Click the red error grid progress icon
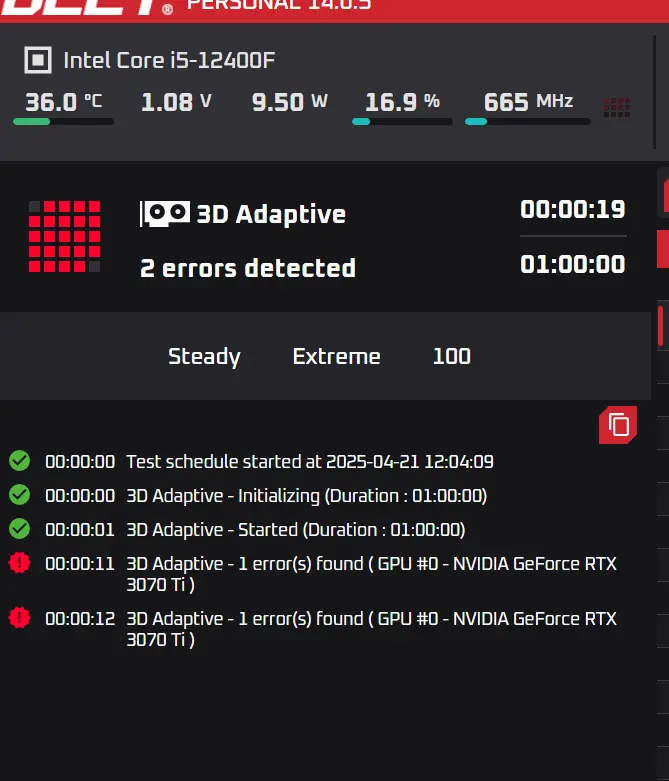 [64, 237]
